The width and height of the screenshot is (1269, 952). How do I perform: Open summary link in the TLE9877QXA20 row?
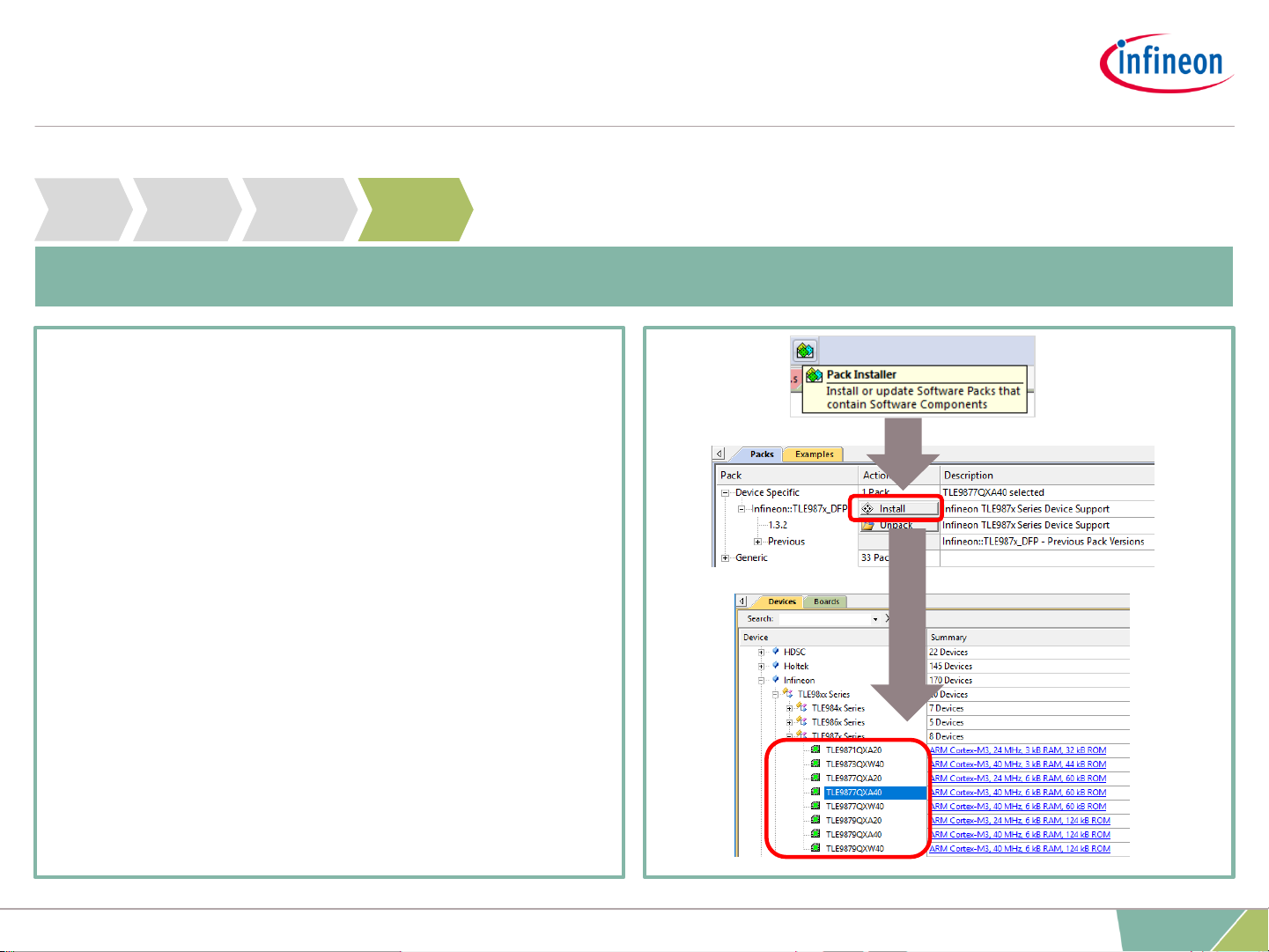click(1018, 779)
